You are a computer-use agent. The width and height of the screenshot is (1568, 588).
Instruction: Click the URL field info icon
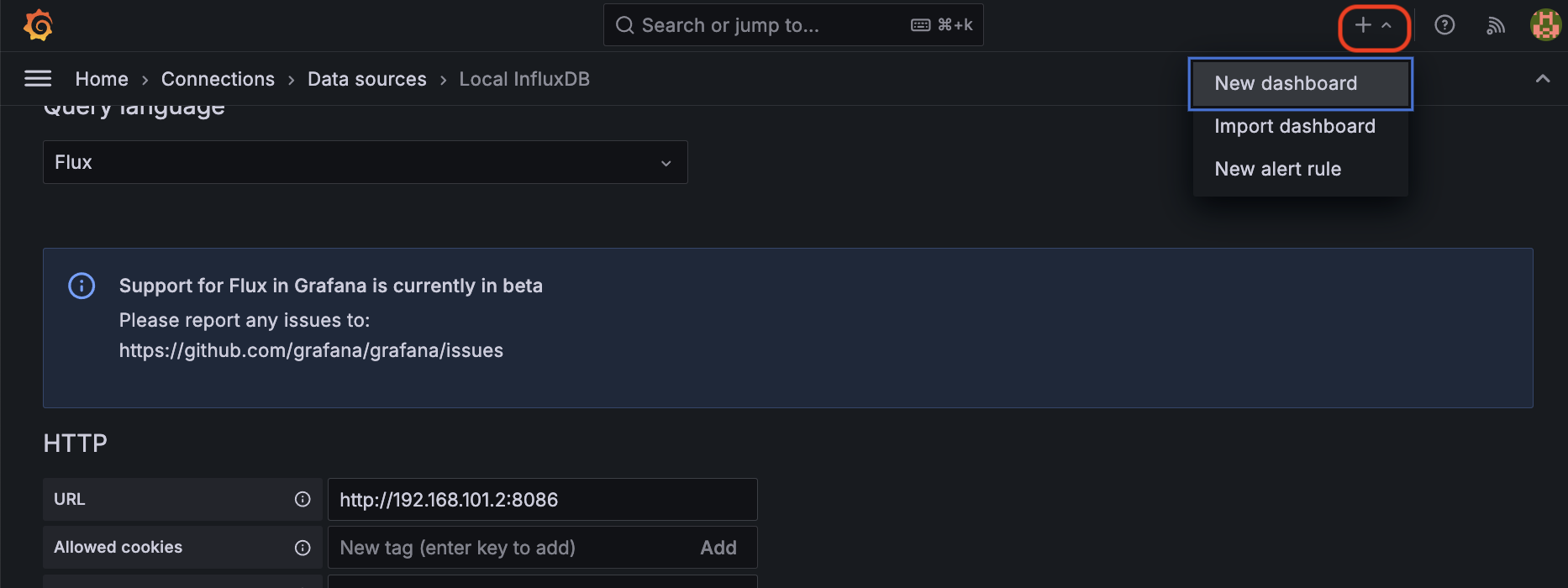[x=303, y=499]
